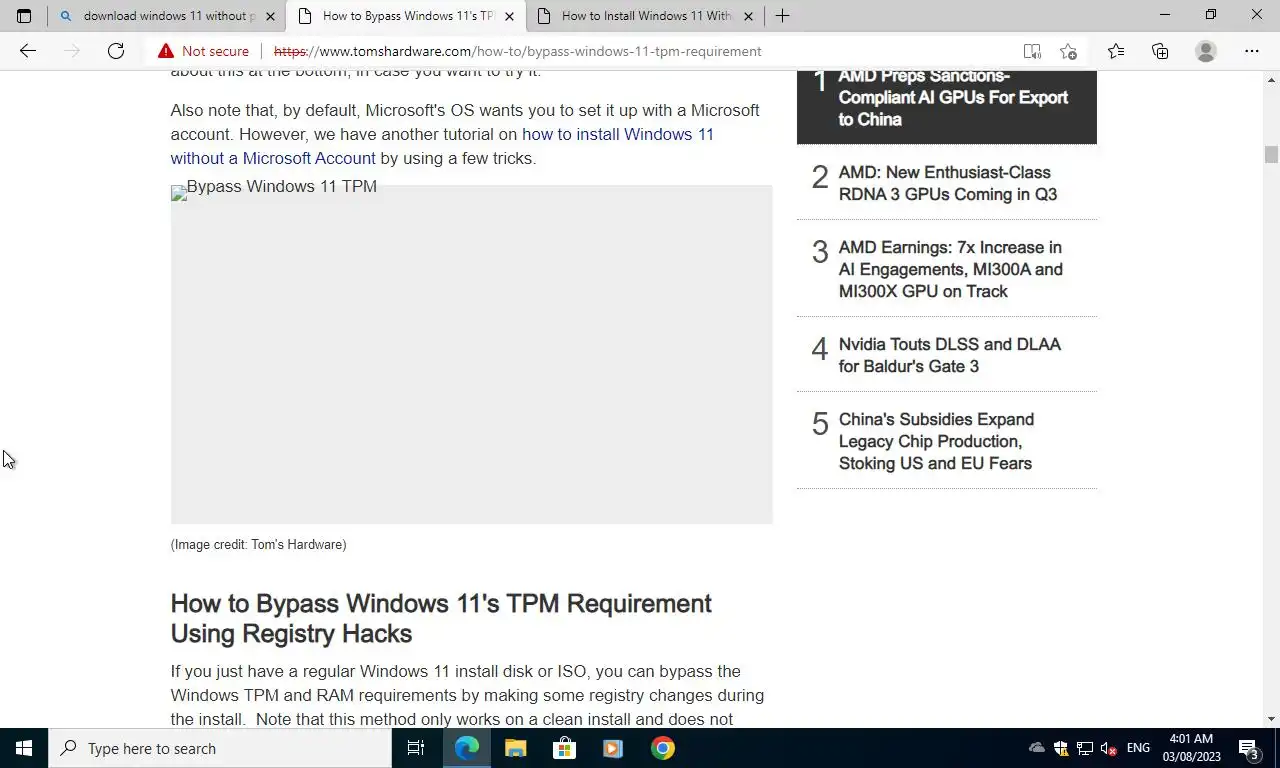Click the browser Back arrow
This screenshot has width=1280, height=768.
28,51
